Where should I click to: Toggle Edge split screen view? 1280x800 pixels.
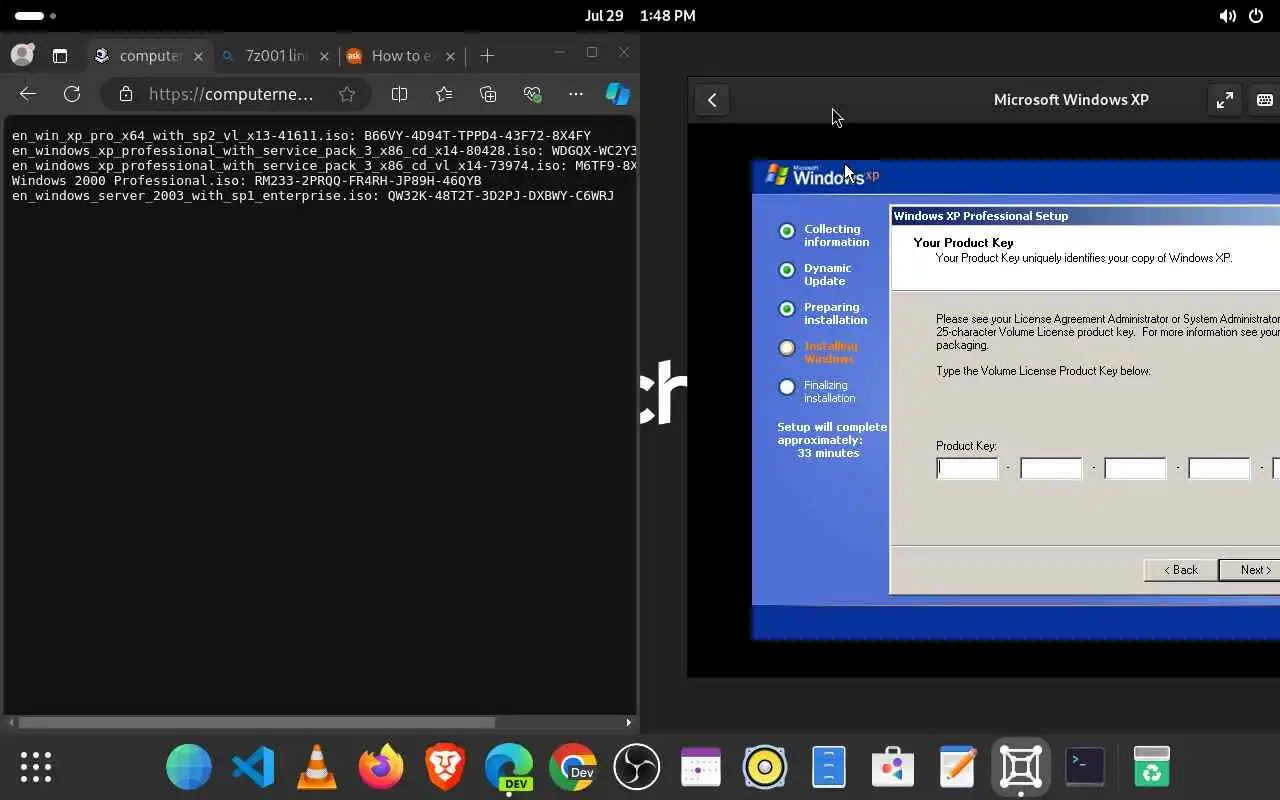tap(399, 94)
